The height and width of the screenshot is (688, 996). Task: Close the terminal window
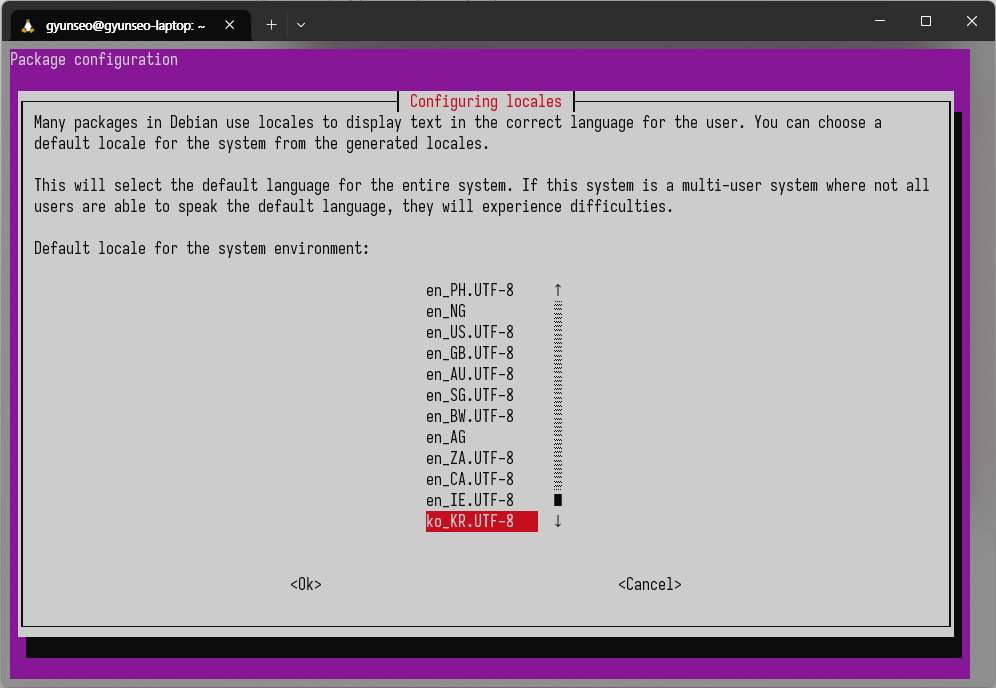pyautogui.click(x=971, y=21)
